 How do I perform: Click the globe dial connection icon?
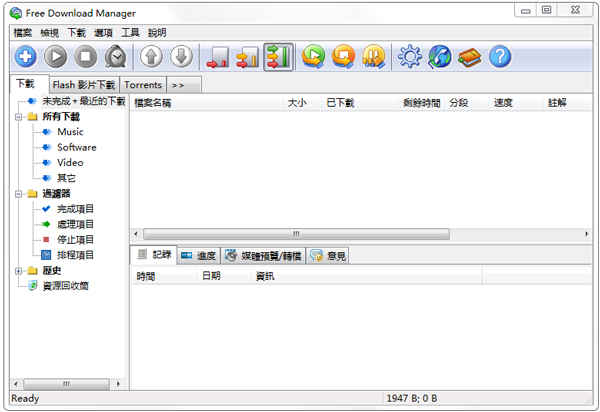[440, 57]
